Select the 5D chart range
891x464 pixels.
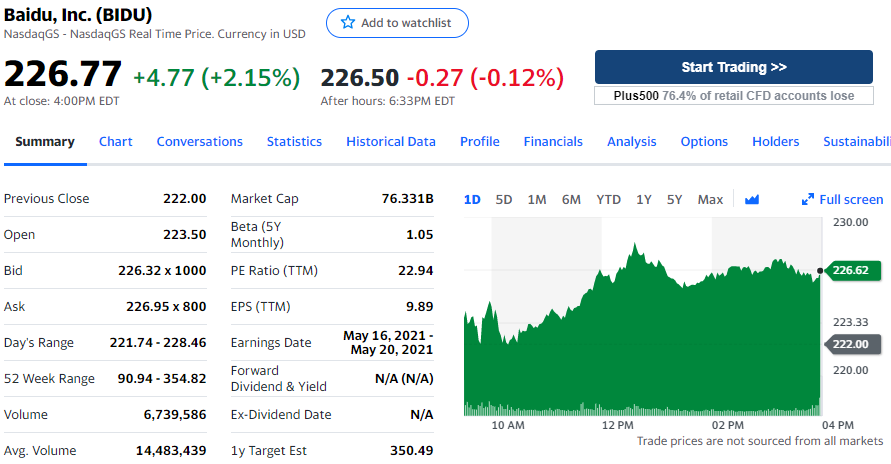click(504, 200)
